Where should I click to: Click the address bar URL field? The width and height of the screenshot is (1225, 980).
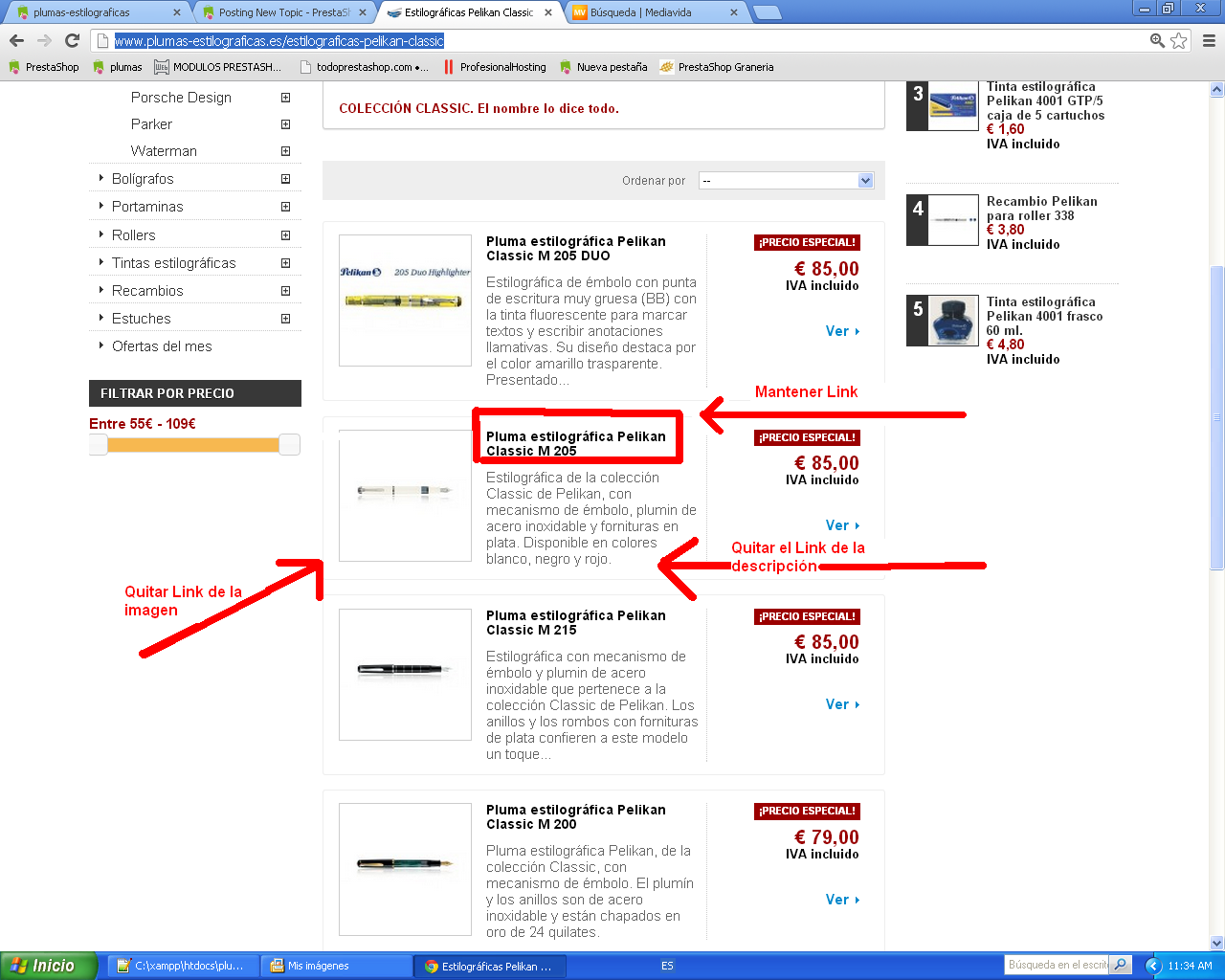click(x=622, y=41)
